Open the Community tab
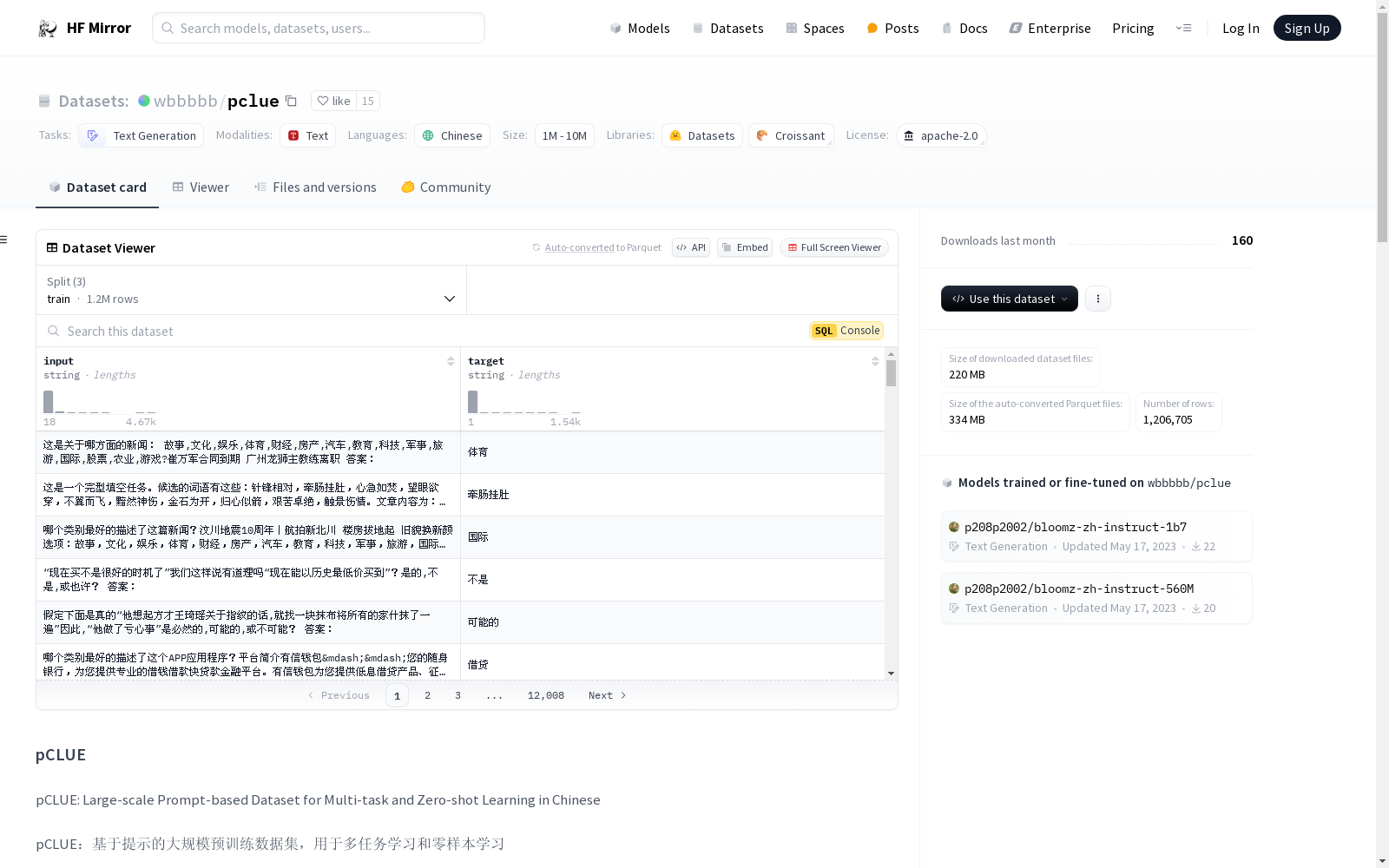This screenshot has width=1389, height=868. 446,187
